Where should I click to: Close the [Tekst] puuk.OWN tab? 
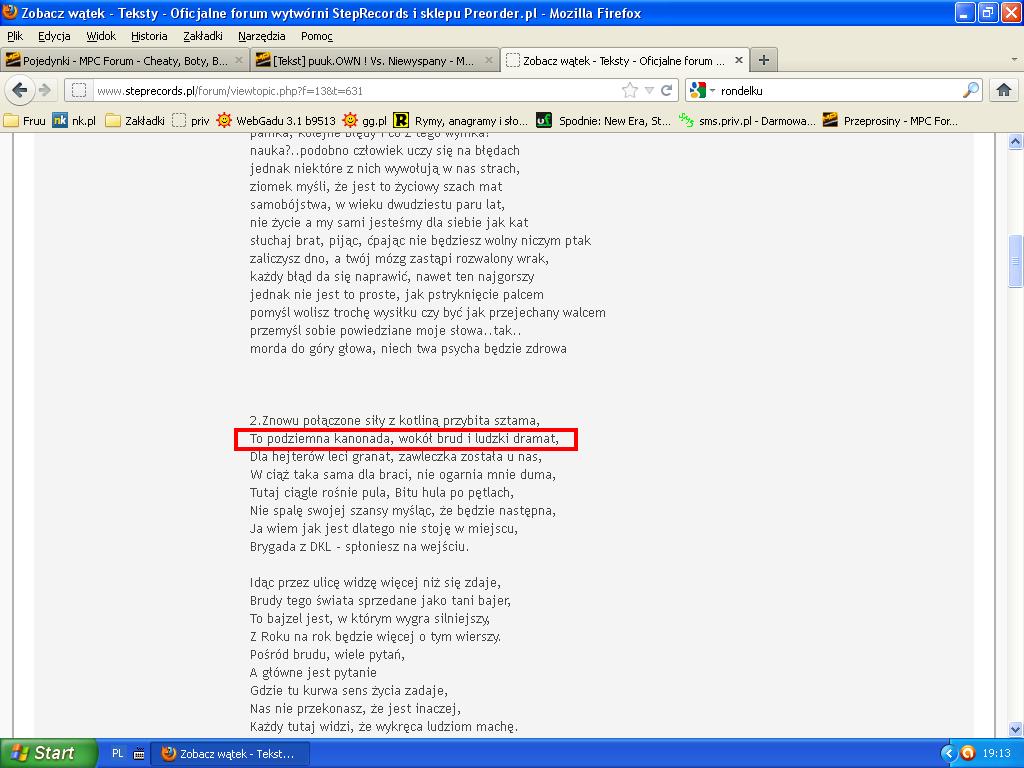[488, 60]
